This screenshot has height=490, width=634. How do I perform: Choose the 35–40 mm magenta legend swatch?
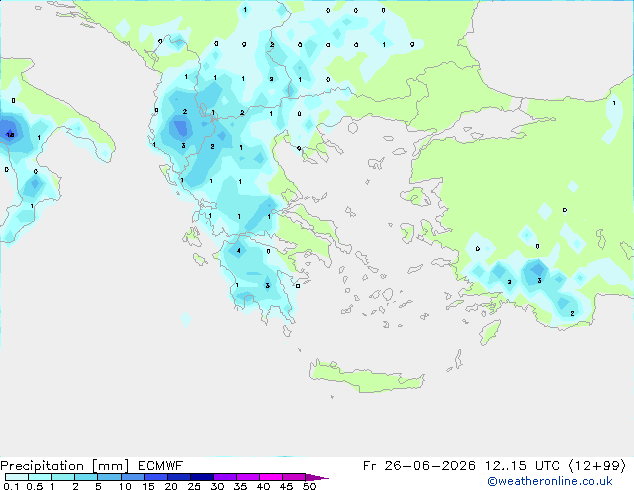pos(248,477)
